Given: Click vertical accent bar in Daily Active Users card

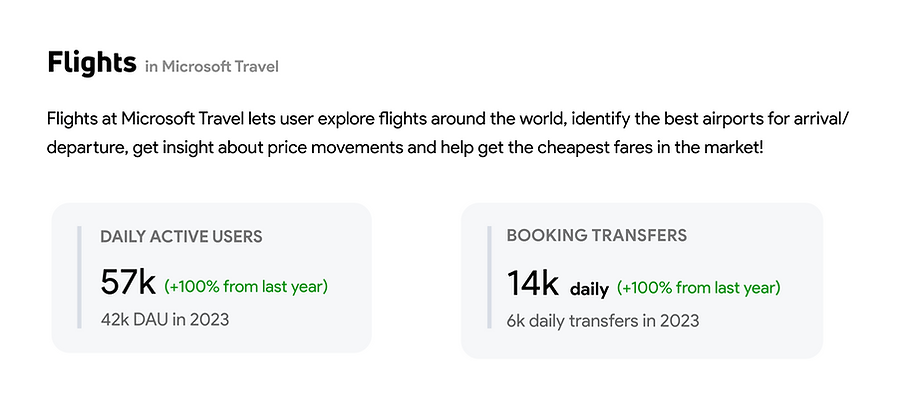Looking at the screenshot, I should [x=79, y=277].
